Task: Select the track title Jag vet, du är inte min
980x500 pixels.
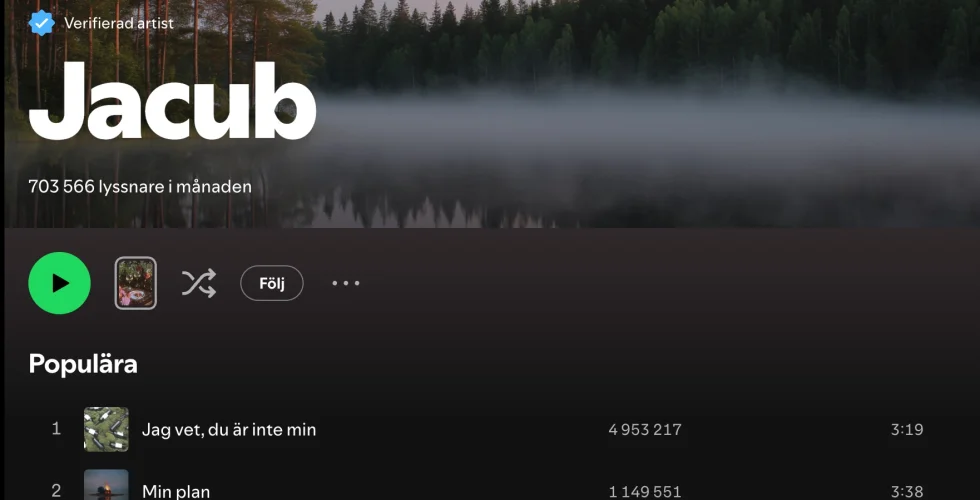Action: click(x=229, y=430)
